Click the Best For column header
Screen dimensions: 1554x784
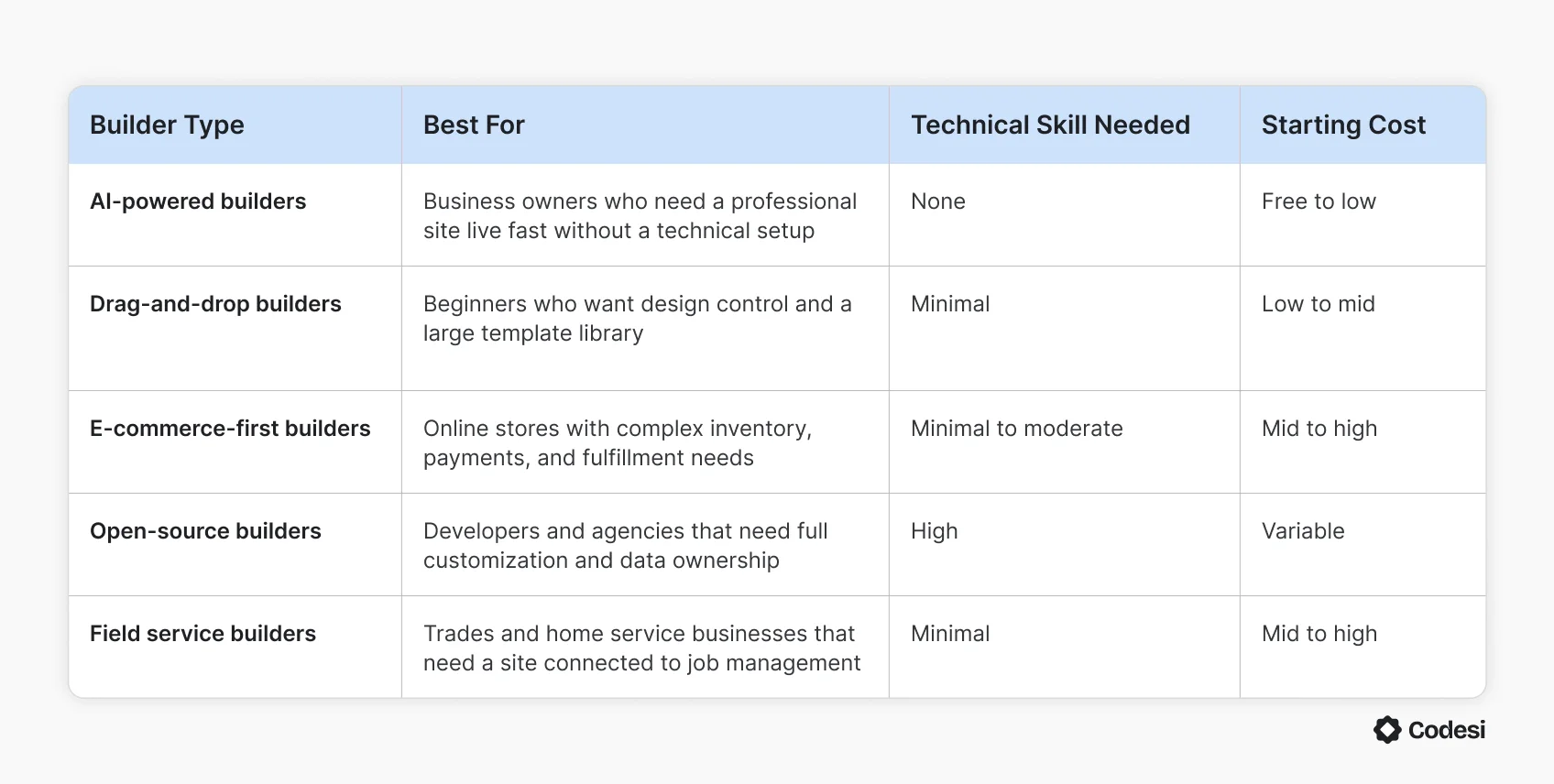tap(474, 125)
